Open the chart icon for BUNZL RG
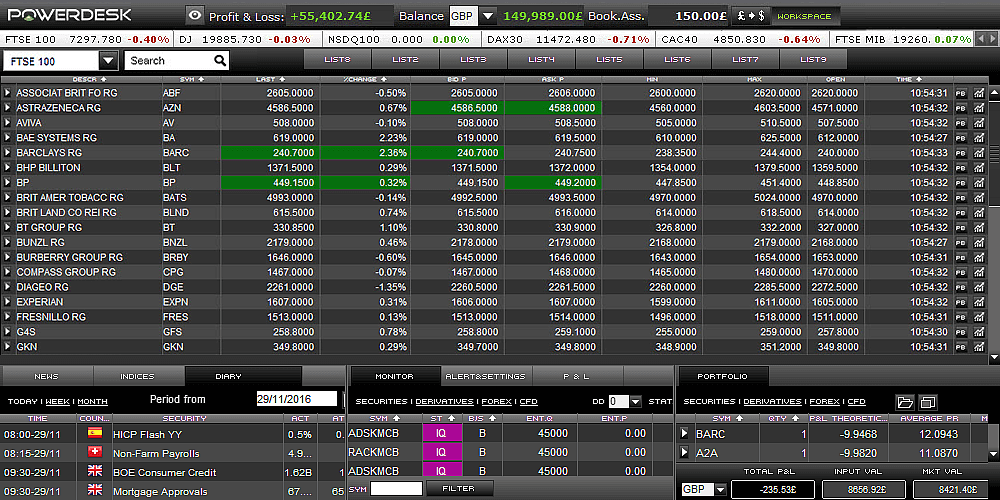This screenshot has width=1000, height=500. [x=979, y=242]
